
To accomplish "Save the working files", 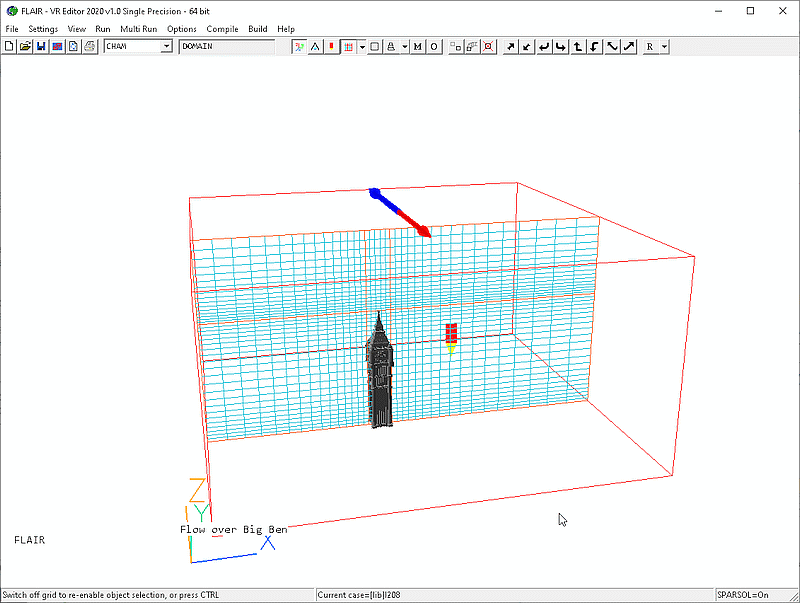I will coord(41,46).
